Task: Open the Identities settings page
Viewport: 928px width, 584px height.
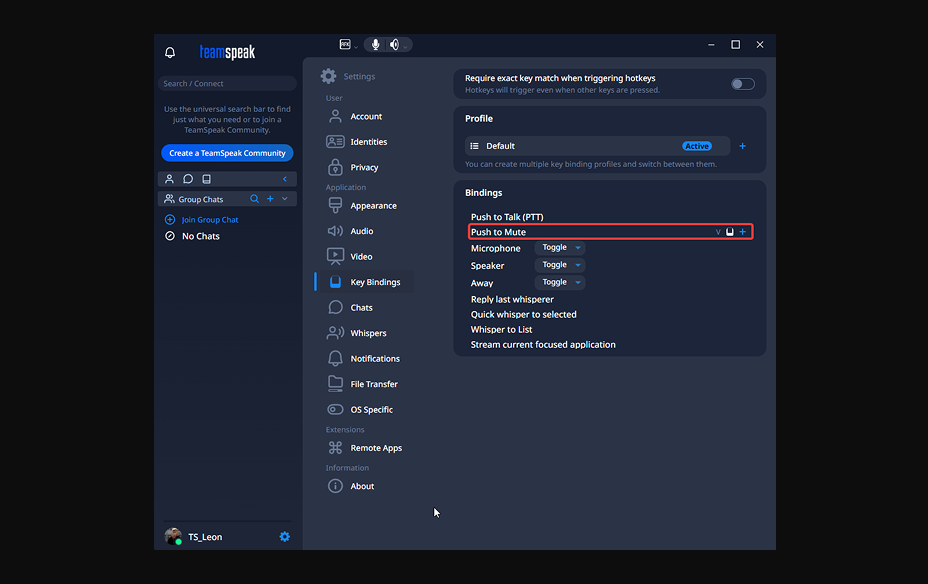Action: click(368, 142)
